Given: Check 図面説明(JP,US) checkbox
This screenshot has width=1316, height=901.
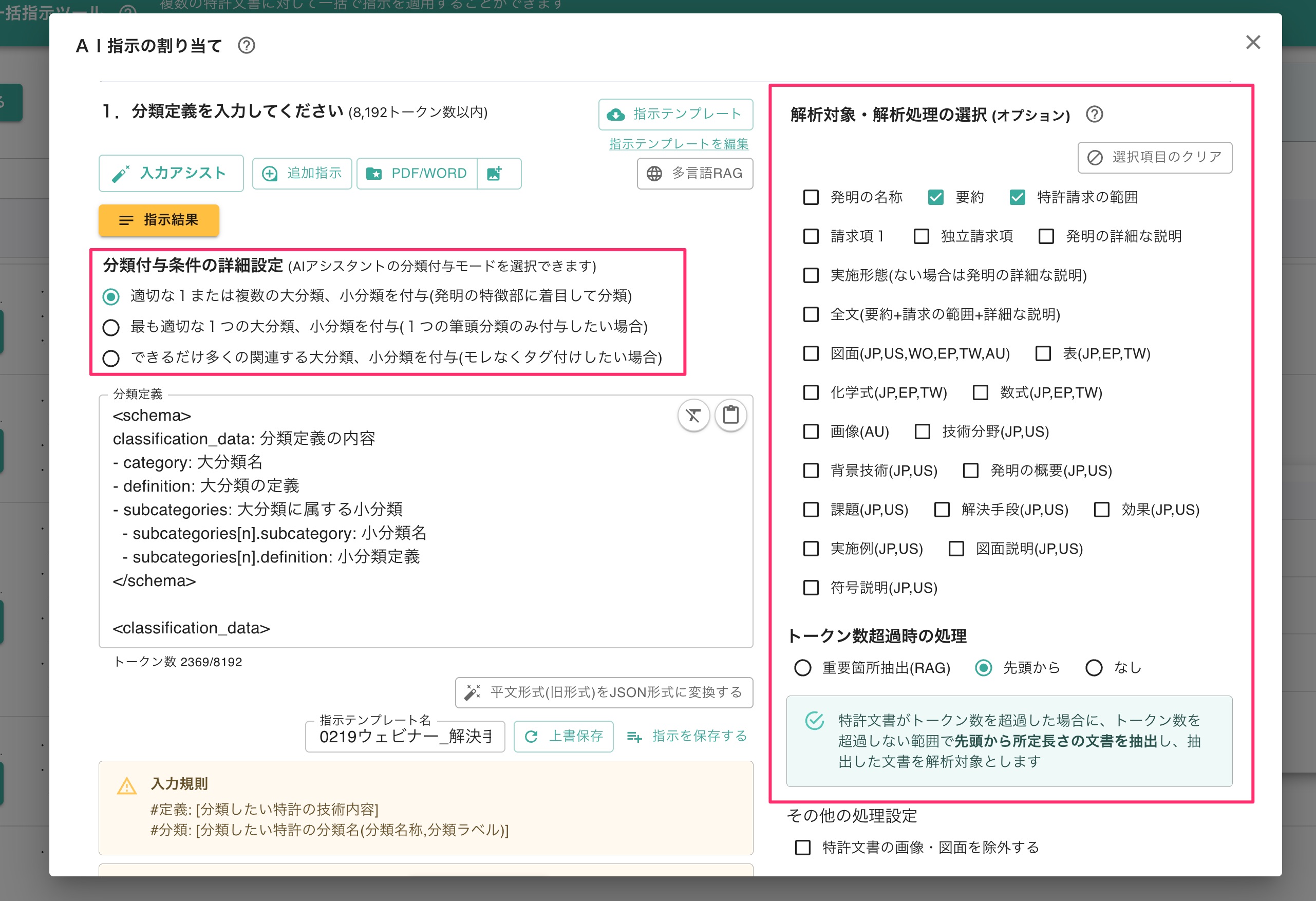Looking at the screenshot, I should tap(956, 549).
